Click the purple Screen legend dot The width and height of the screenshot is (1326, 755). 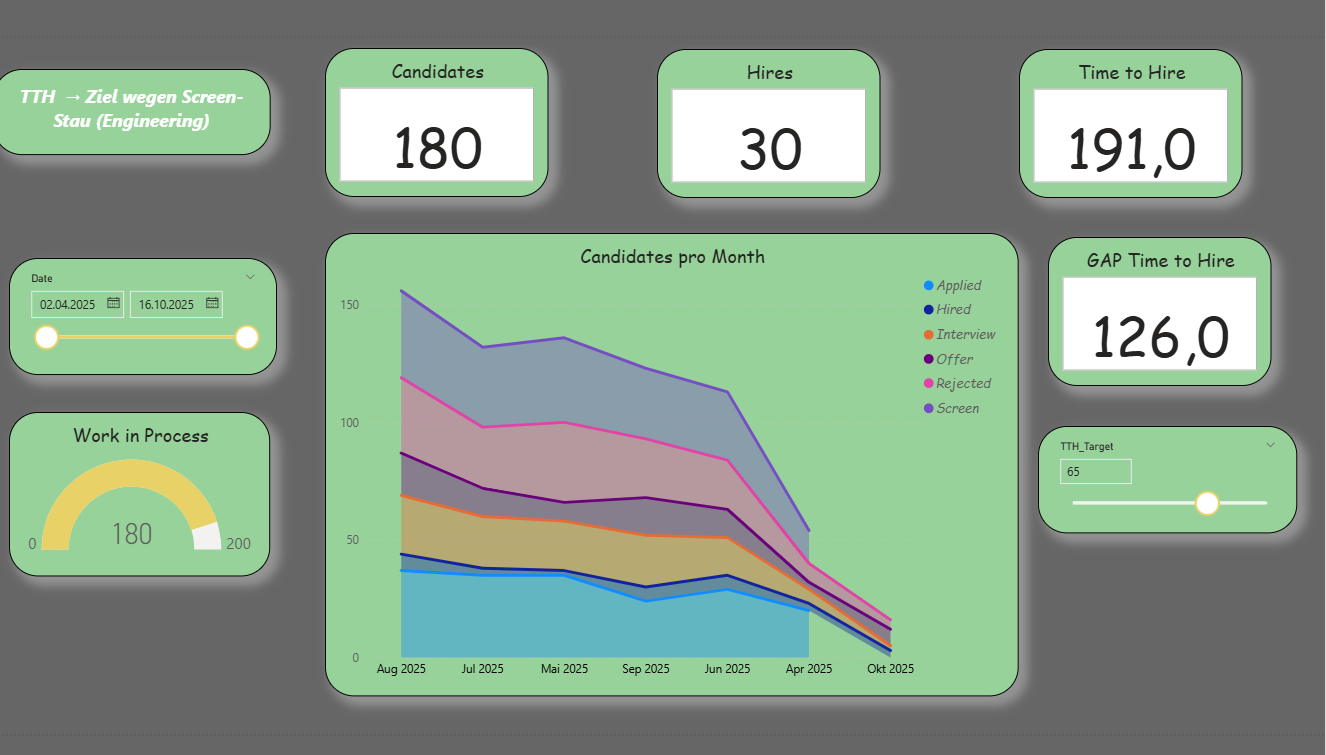tap(930, 408)
